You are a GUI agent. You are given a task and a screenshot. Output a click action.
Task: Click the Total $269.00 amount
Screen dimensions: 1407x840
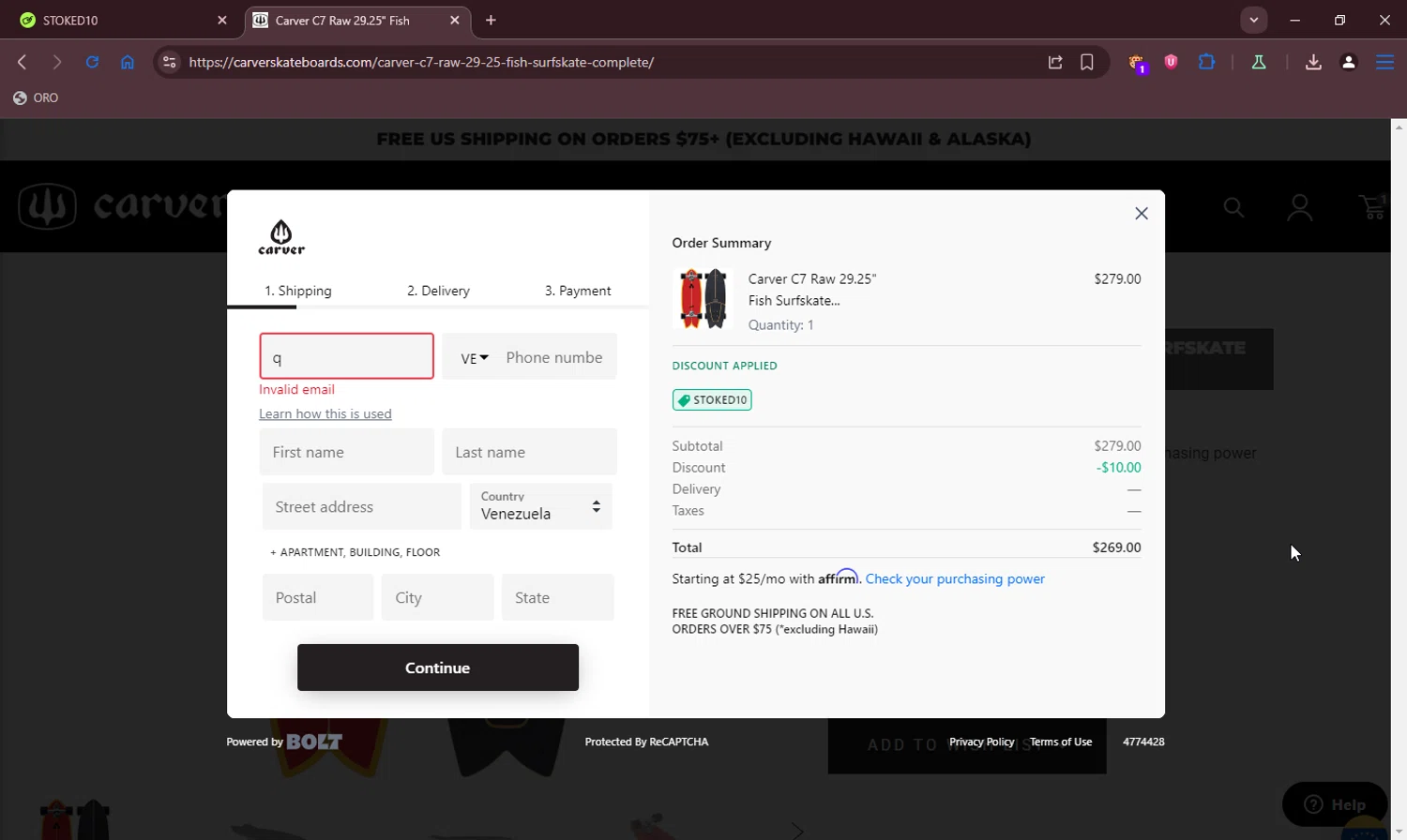[1116, 547]
